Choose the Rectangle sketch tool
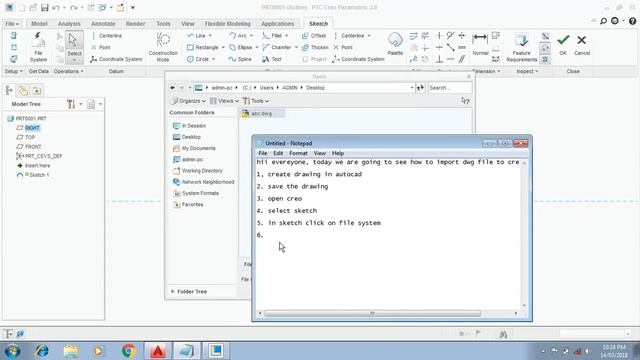 point(203,47)
